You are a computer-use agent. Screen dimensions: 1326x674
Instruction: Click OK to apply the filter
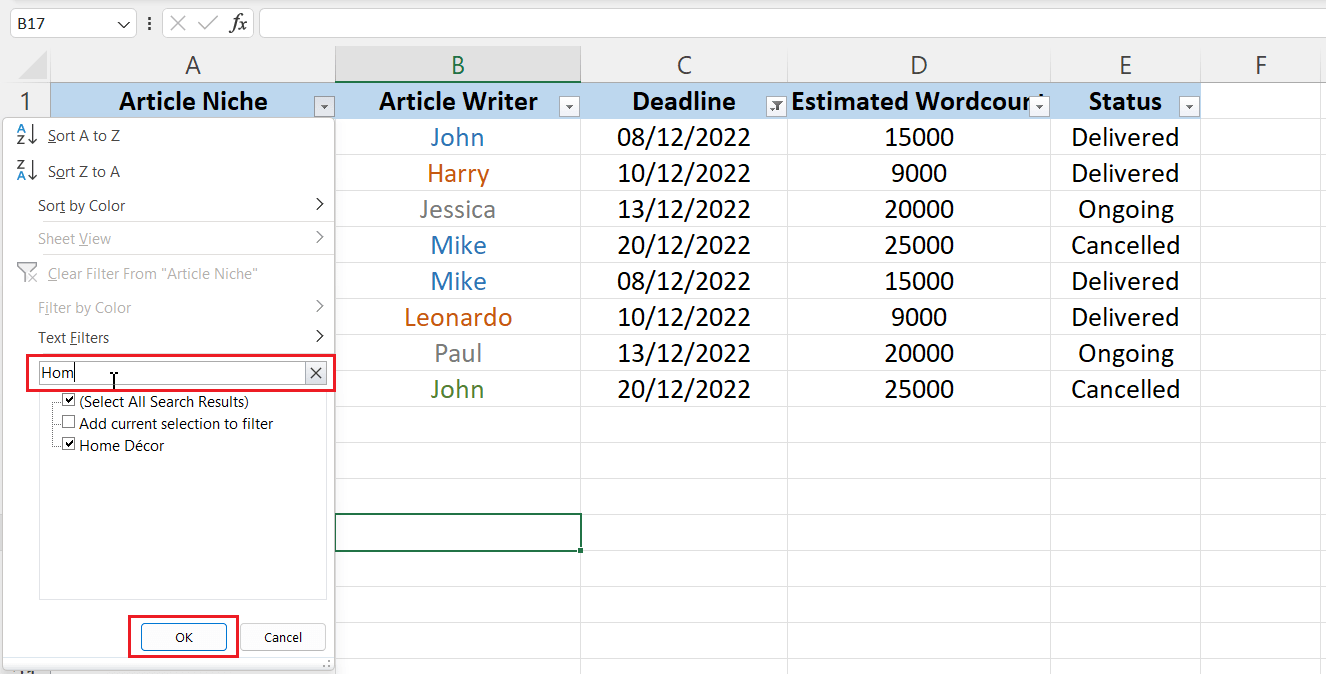[184, 637]
